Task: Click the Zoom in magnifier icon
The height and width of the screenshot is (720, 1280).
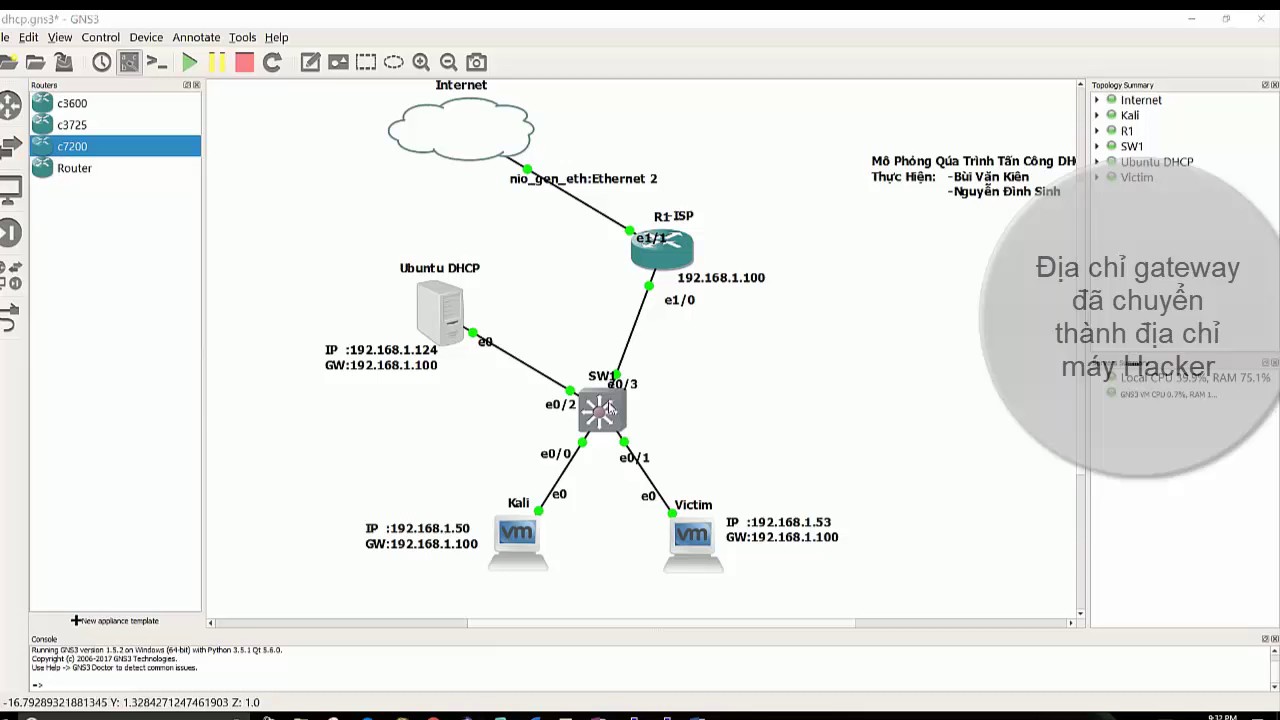Action: coord(421,62)
